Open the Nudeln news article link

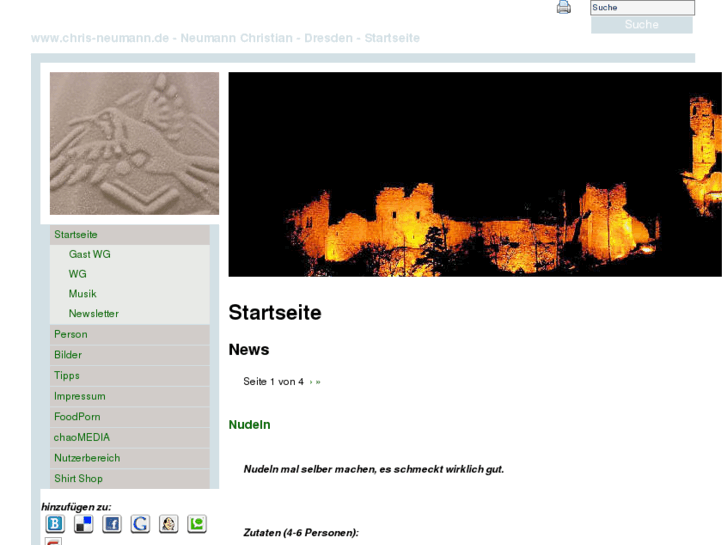click(249, 425)
